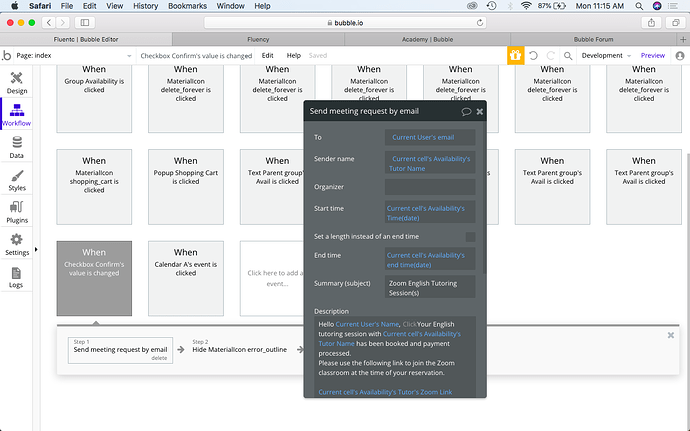Open the Page: index dropdown

click(73, 55)
